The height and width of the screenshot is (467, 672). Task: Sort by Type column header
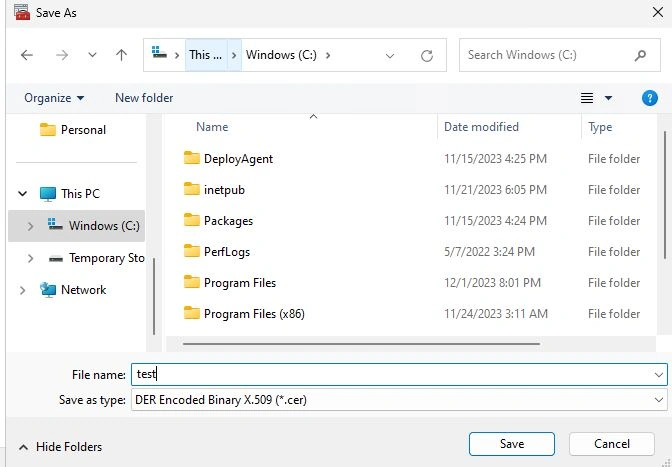tap(600, 127)
